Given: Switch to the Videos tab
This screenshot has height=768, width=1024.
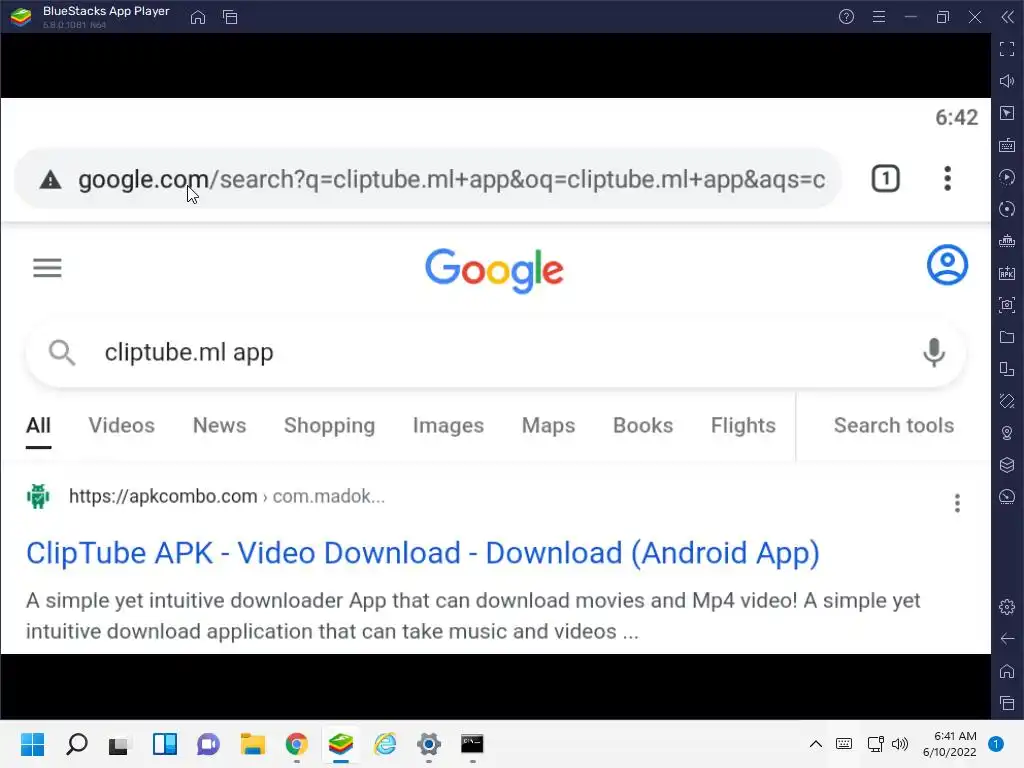Looking at the screenshot, I should pos(121,426).
